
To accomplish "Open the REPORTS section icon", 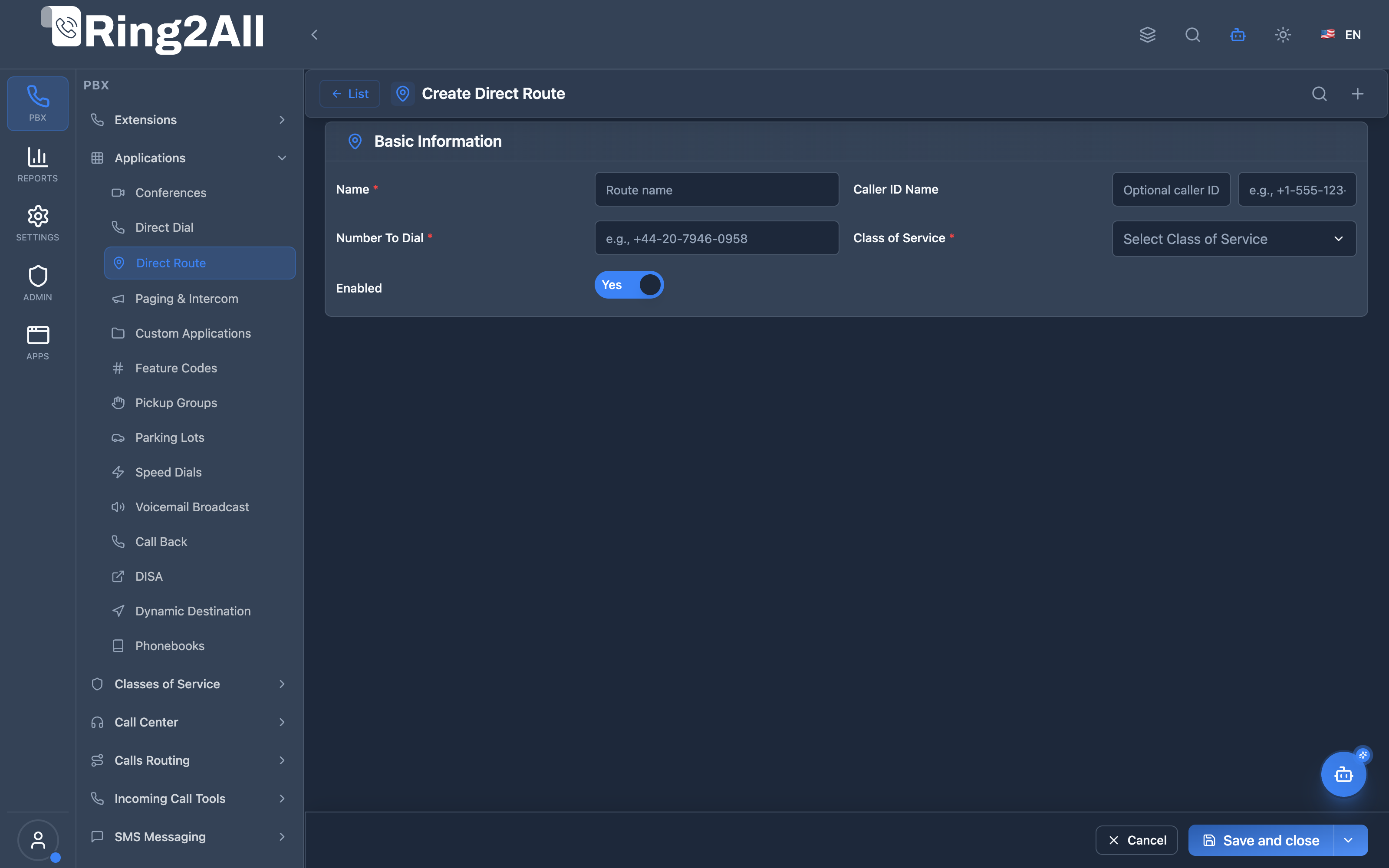I will click(x=38, y=164).
